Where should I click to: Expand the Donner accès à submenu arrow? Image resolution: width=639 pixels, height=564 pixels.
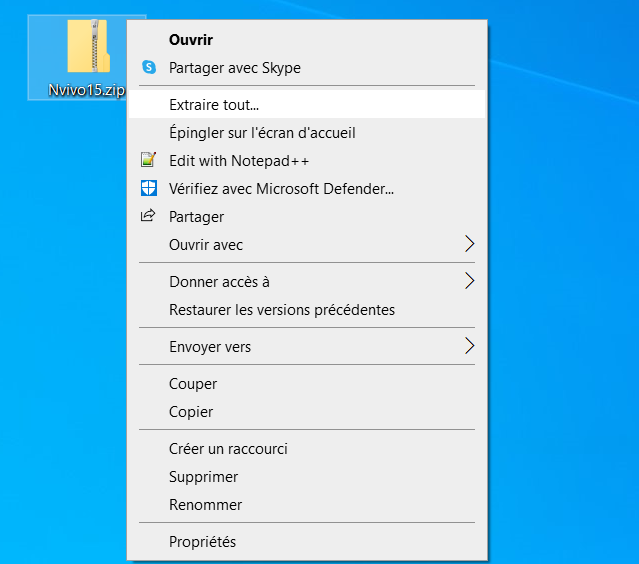point(470,282)
